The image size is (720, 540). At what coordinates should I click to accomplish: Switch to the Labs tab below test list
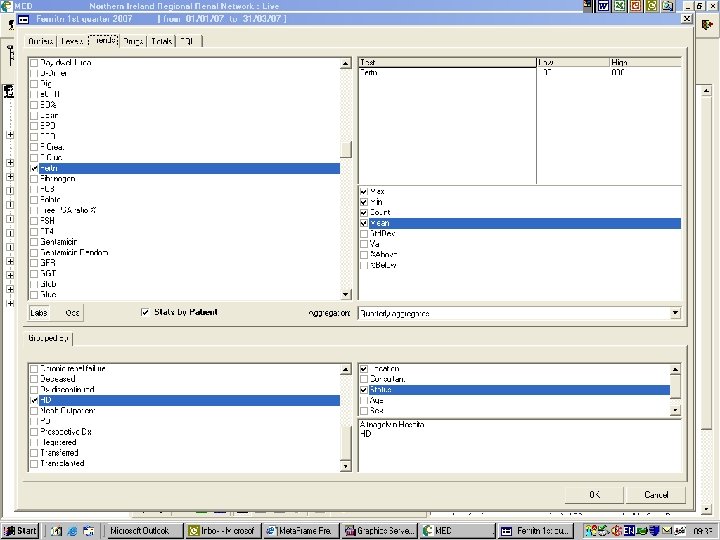tap(39, 313)
